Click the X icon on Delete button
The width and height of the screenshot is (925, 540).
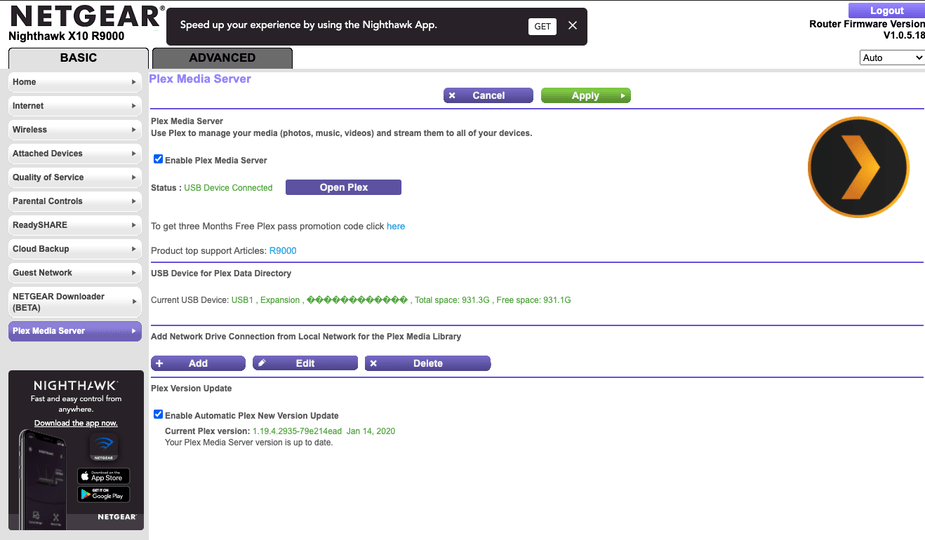[373, 364]
